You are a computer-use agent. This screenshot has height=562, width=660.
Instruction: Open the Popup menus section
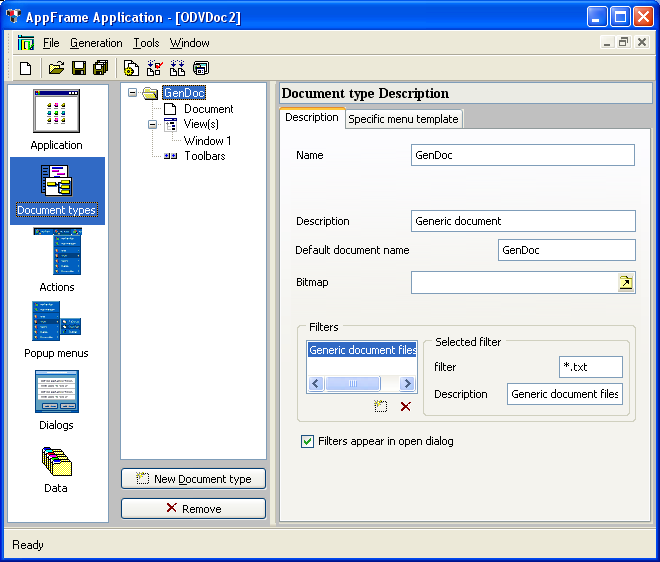pyautogui.click(x=56, y=330)
